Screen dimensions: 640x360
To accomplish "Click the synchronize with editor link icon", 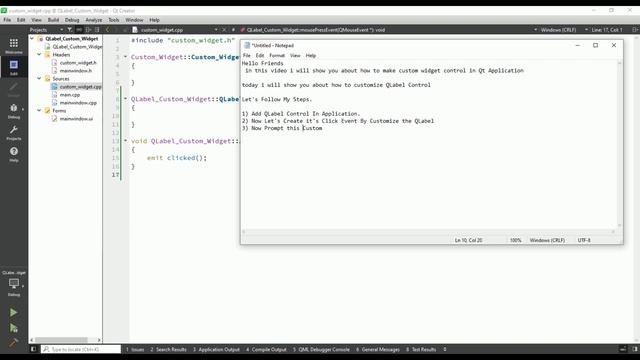I will pyautogui.click(x=79, y=30).
